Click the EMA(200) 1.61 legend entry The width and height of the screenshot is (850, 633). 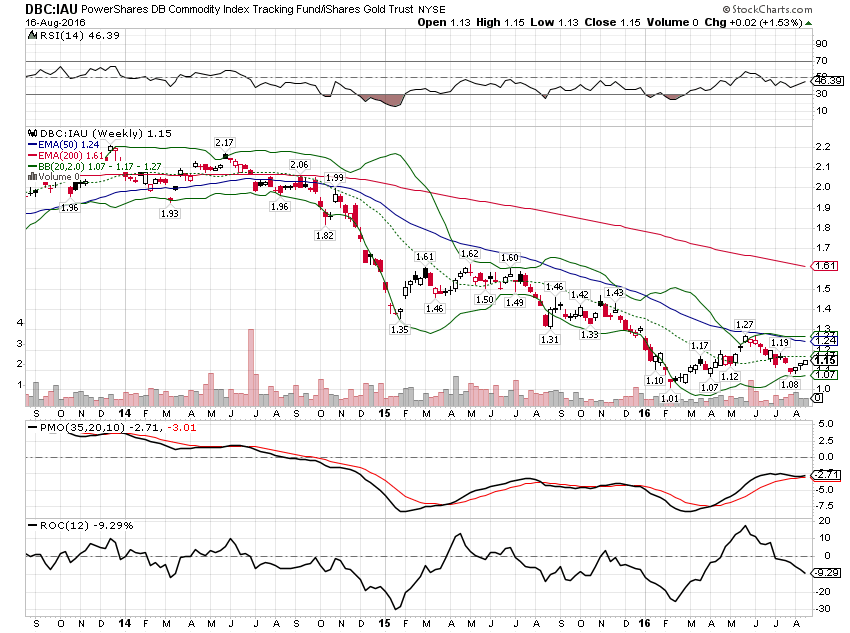70,156
